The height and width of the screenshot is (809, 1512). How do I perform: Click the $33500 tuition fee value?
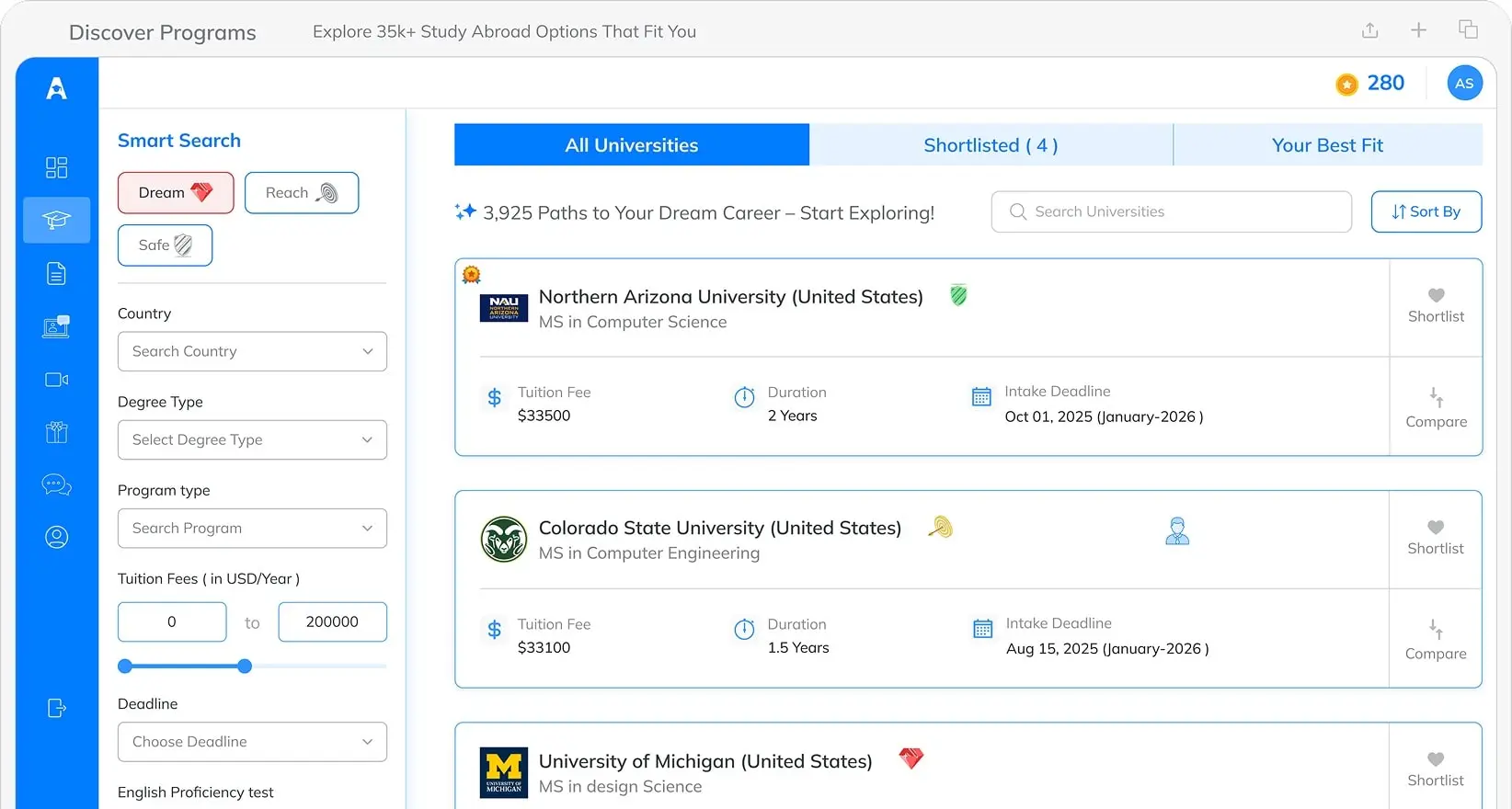[544, 416]
